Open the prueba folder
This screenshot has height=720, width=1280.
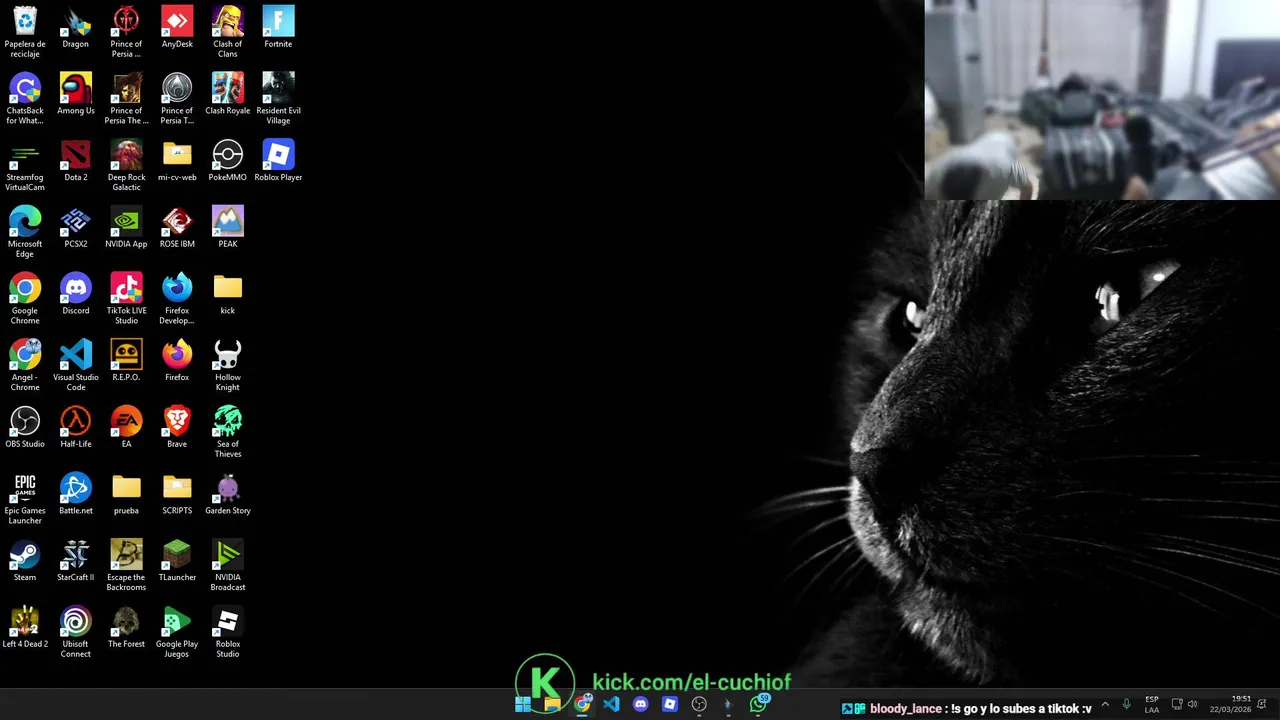[126, 494]
